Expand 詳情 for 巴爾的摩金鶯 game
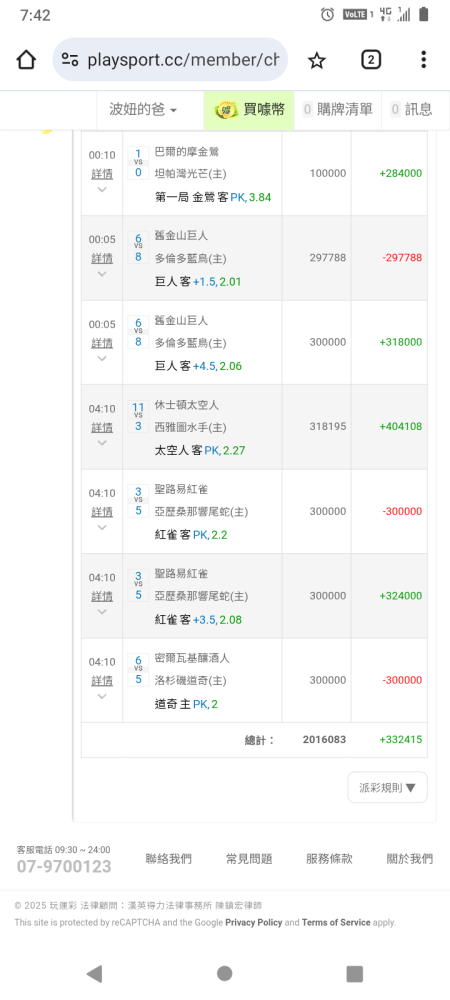Screen dimensions: 450x1000 [102, 173]
